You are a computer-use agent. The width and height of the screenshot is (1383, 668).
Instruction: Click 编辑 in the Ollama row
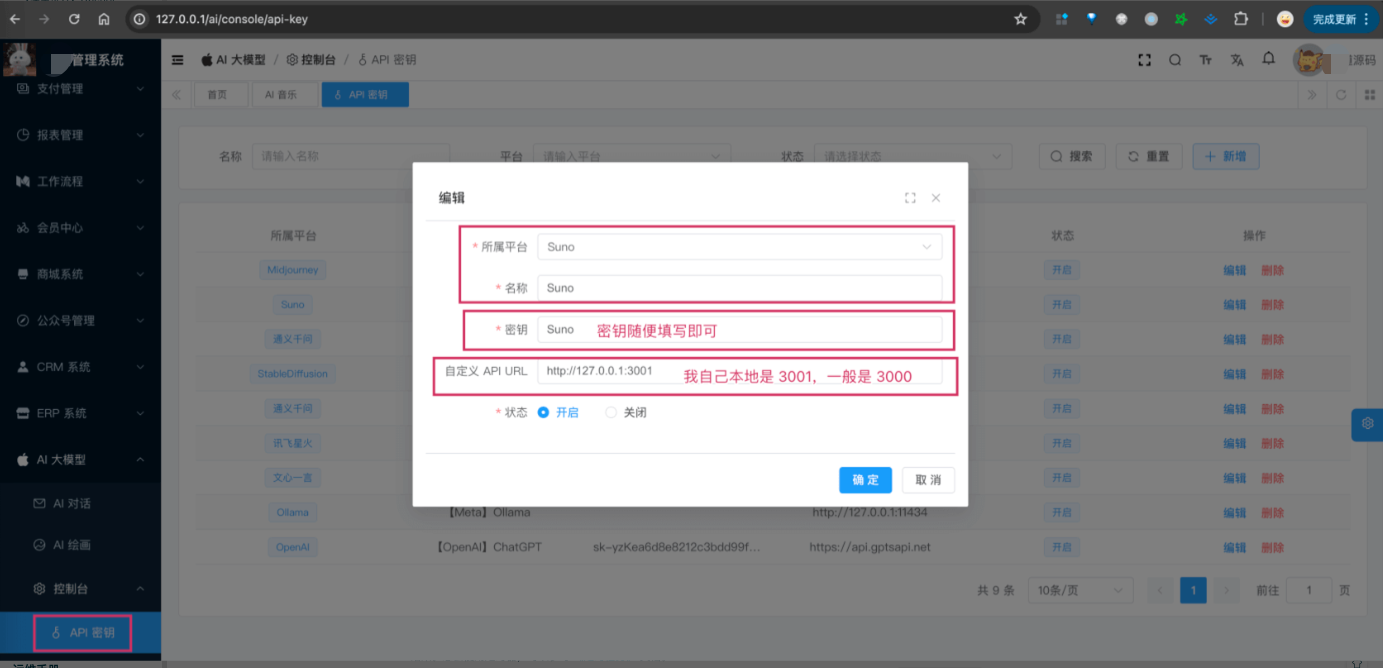(1235, 513)
